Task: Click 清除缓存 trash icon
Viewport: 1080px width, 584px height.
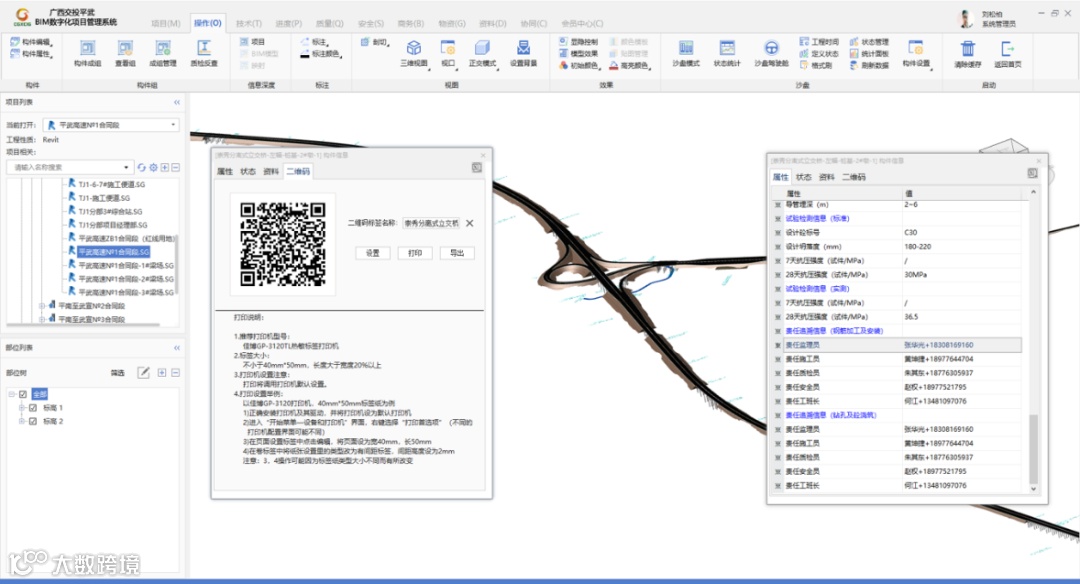Action: [968, 53]
